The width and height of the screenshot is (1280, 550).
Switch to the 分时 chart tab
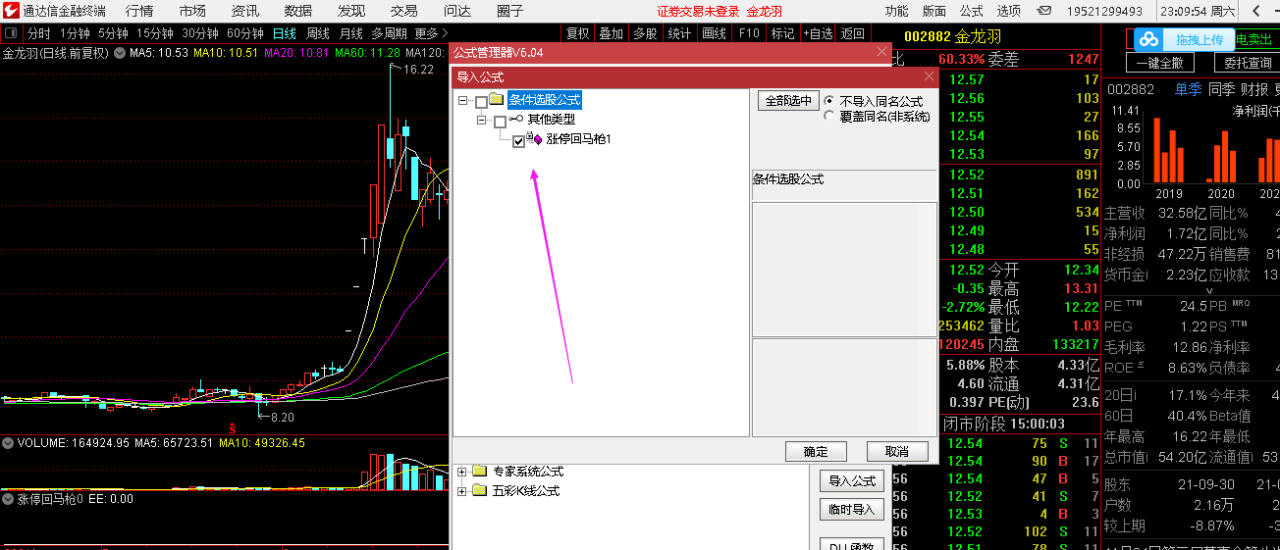tap(38, 33)
